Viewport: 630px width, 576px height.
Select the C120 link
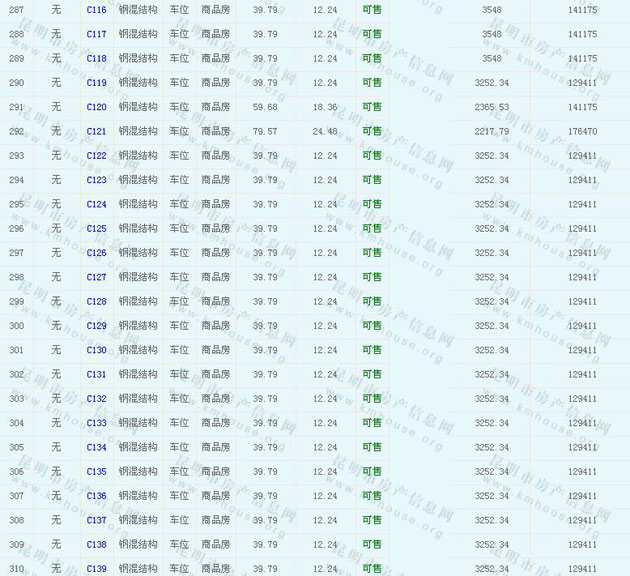(x=96, y=107)
